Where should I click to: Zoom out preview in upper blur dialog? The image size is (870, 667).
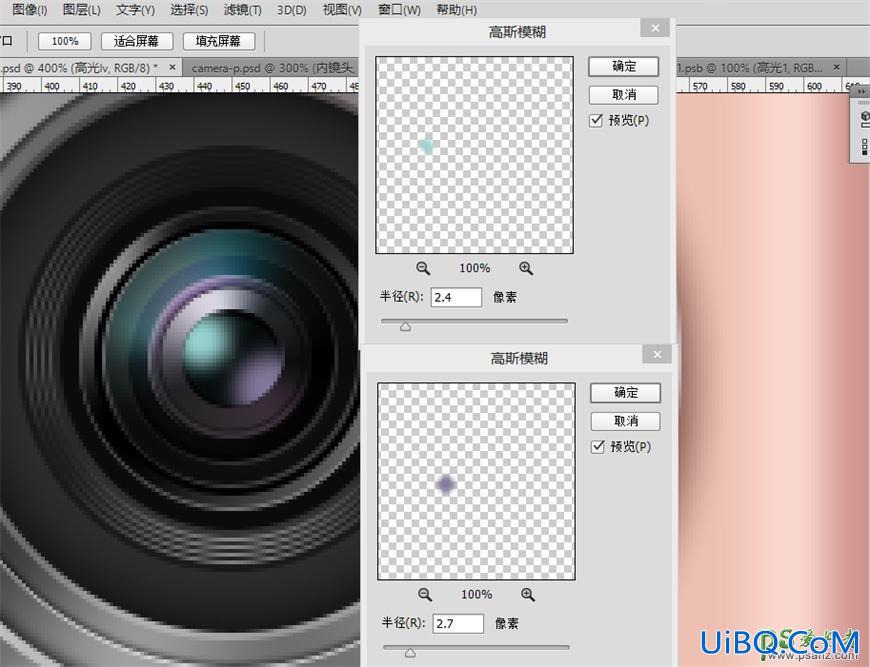423,269
